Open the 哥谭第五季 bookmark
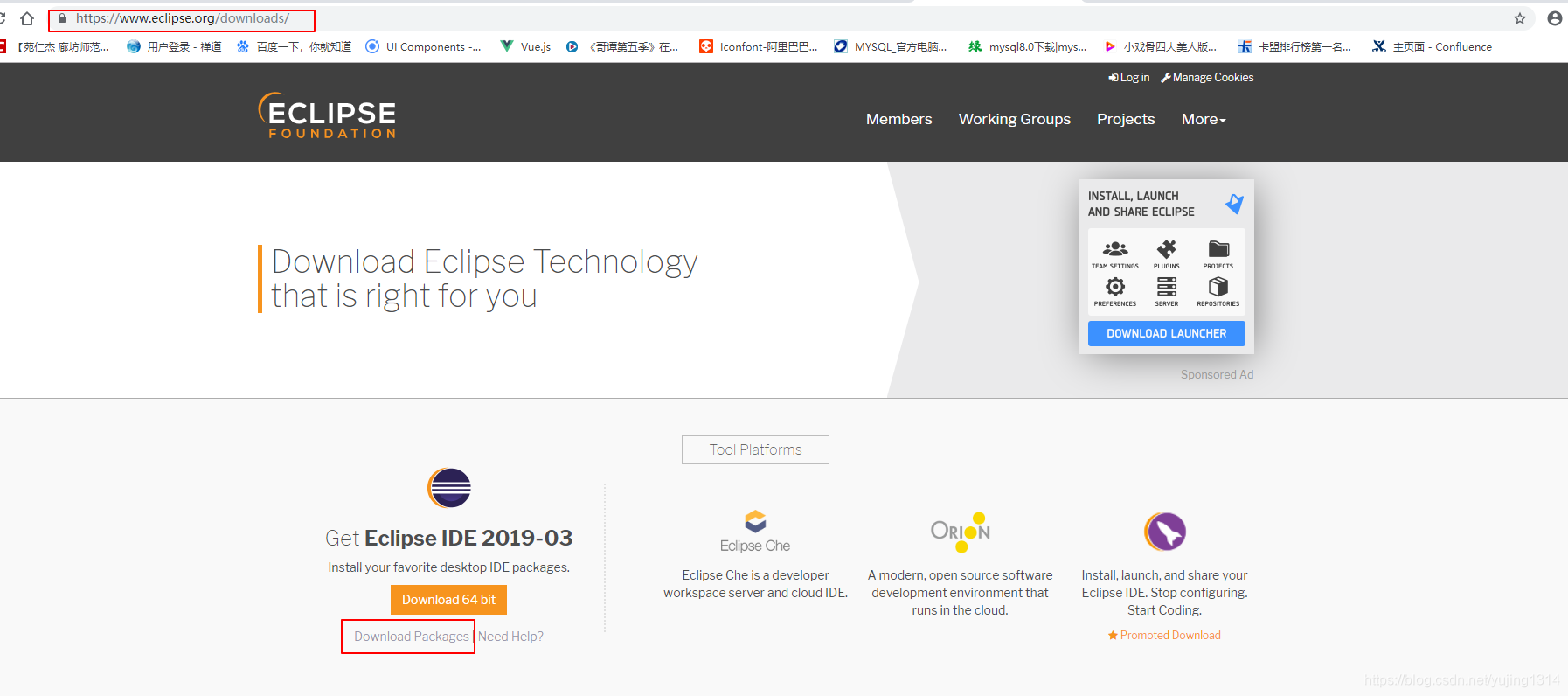1568x696 pixels. (x=622, y=47)
